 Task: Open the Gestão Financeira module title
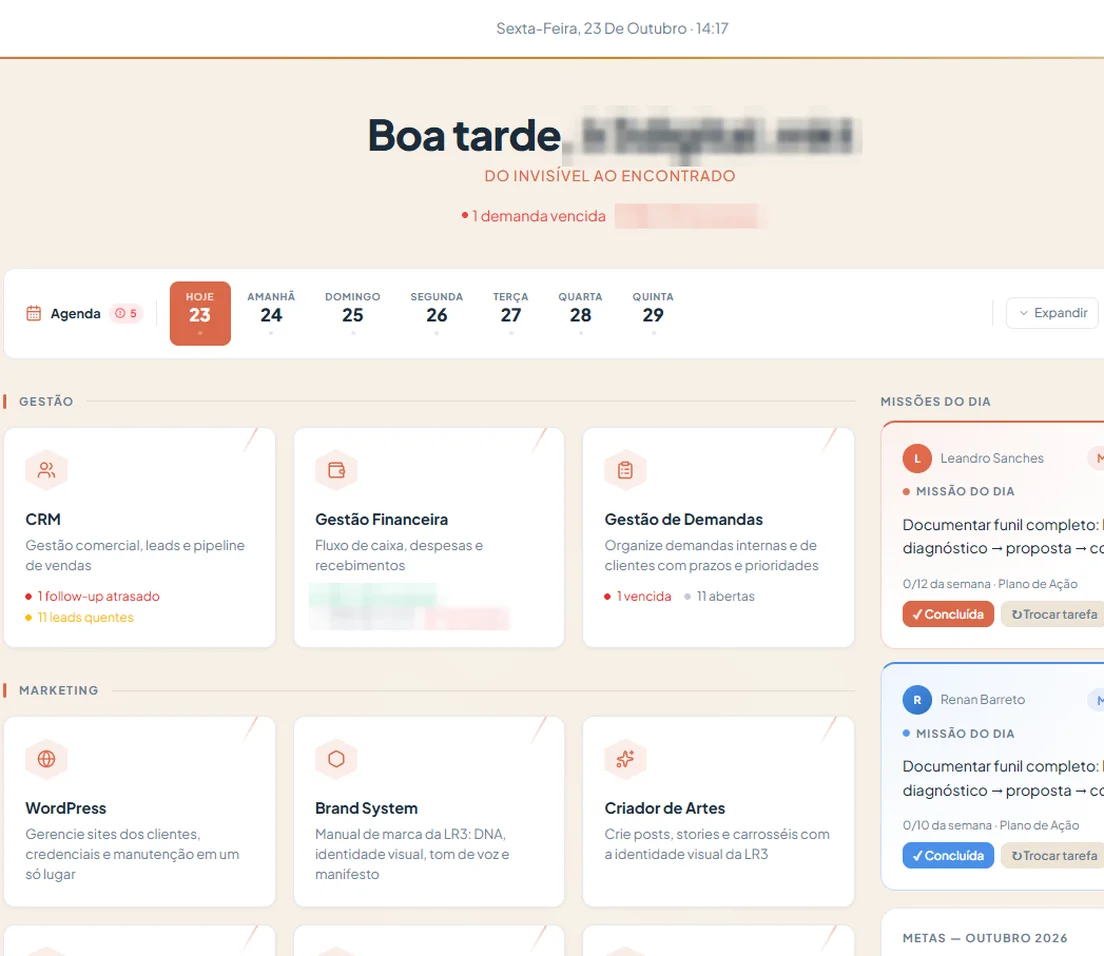pos(382,520)
